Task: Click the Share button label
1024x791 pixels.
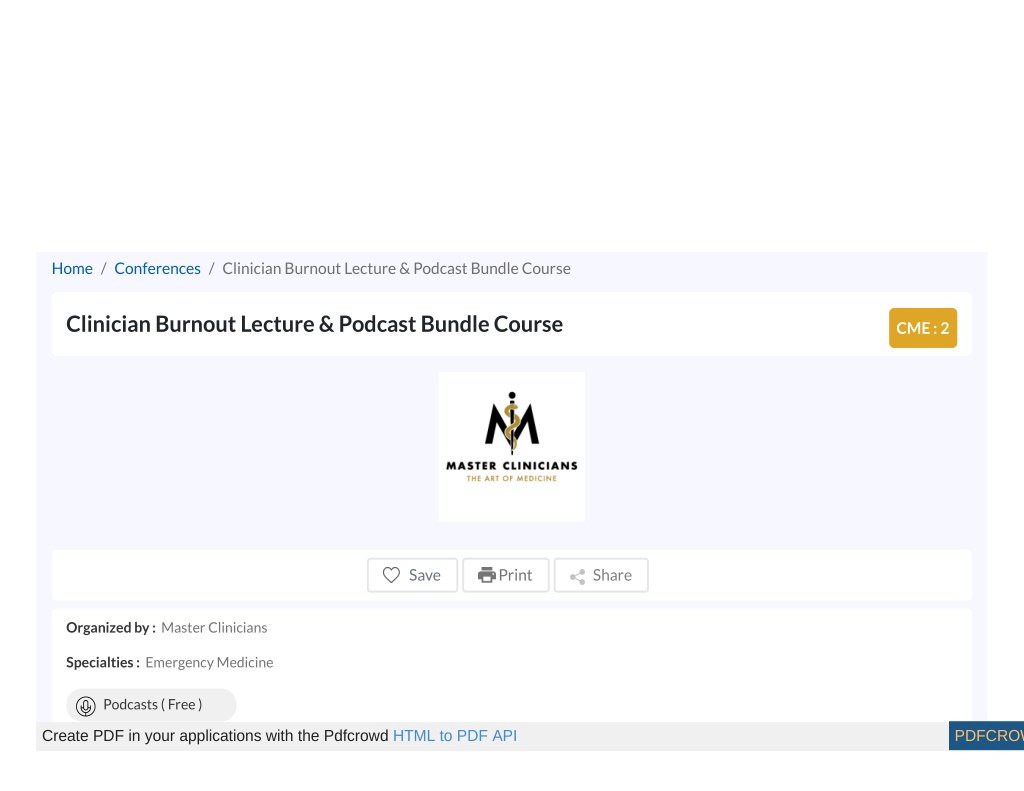Action: tap(612, 575)
